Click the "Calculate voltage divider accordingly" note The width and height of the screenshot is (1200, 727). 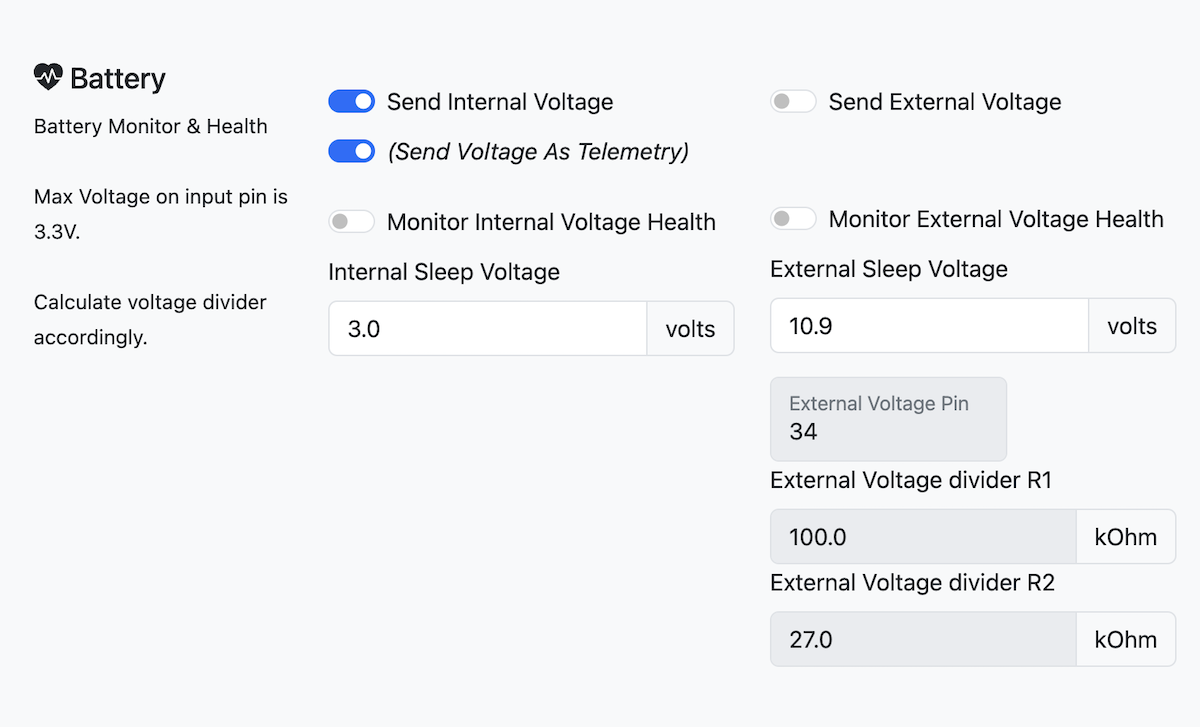[x=150, y=319]
